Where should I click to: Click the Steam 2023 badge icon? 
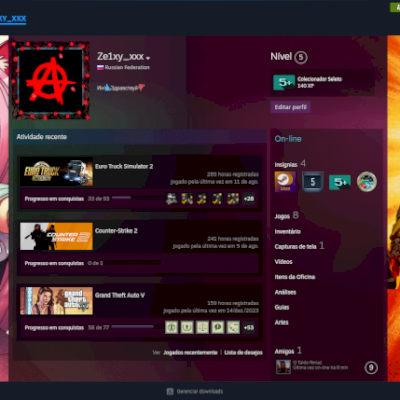click(285, 182)
